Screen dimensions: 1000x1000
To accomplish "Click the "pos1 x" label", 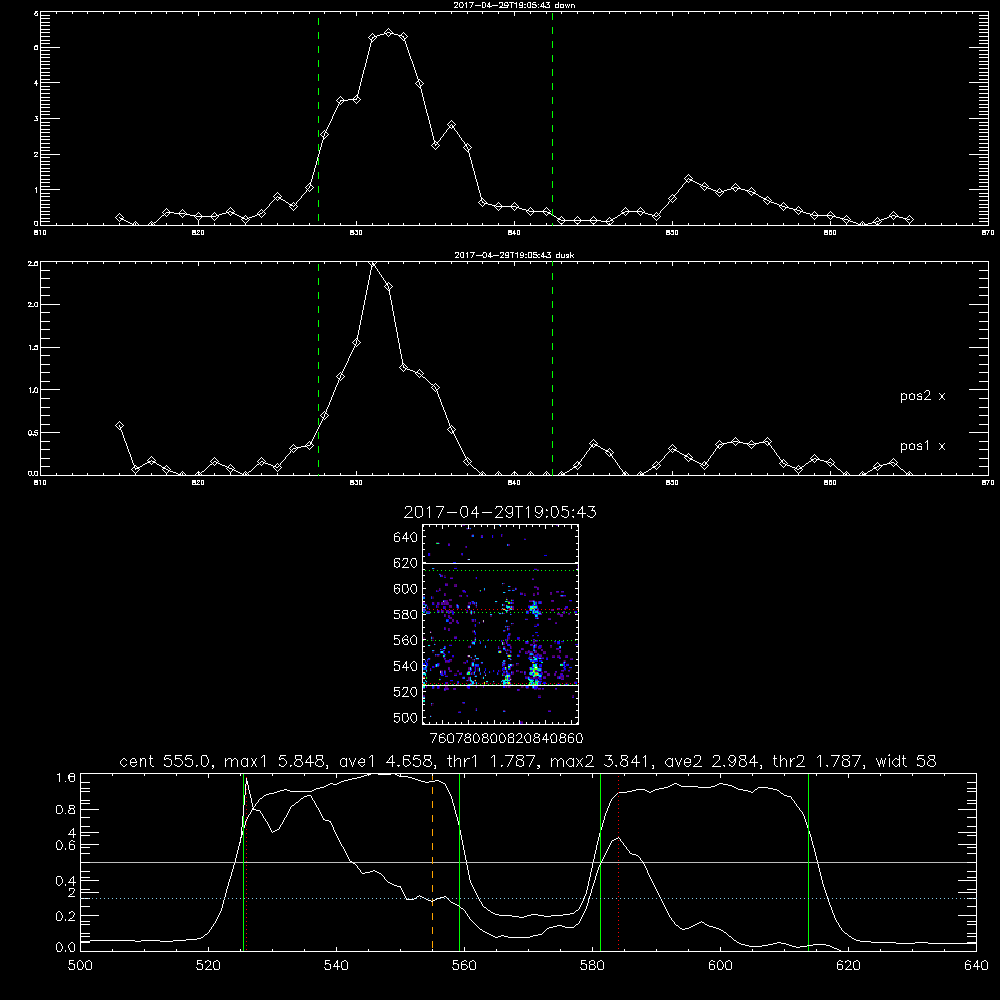I will click(x=922, y=446).
